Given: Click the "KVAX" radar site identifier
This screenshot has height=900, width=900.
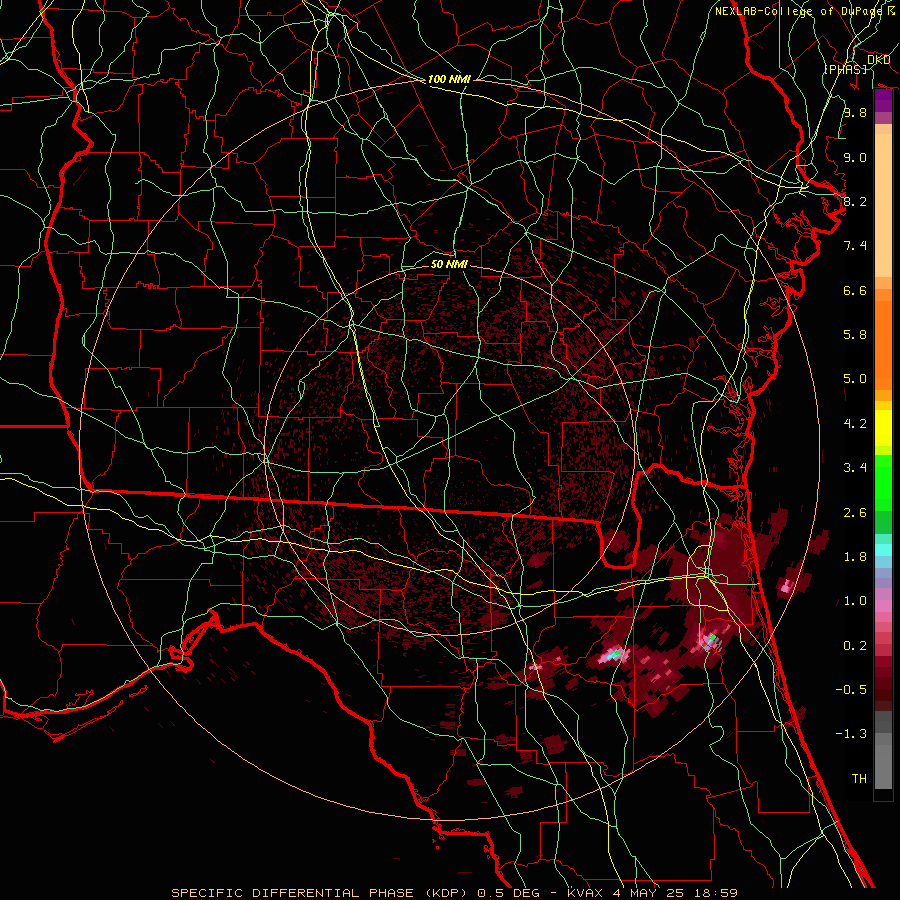Looking at the screenshot, I should point(584,893).
